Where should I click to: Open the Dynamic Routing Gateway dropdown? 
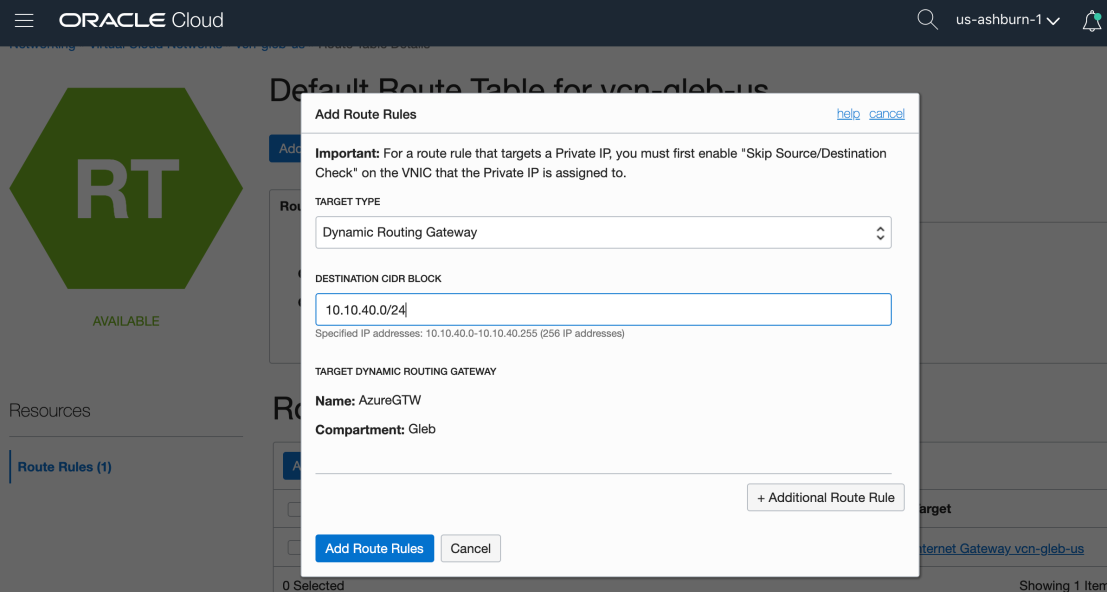click(602, 232)
